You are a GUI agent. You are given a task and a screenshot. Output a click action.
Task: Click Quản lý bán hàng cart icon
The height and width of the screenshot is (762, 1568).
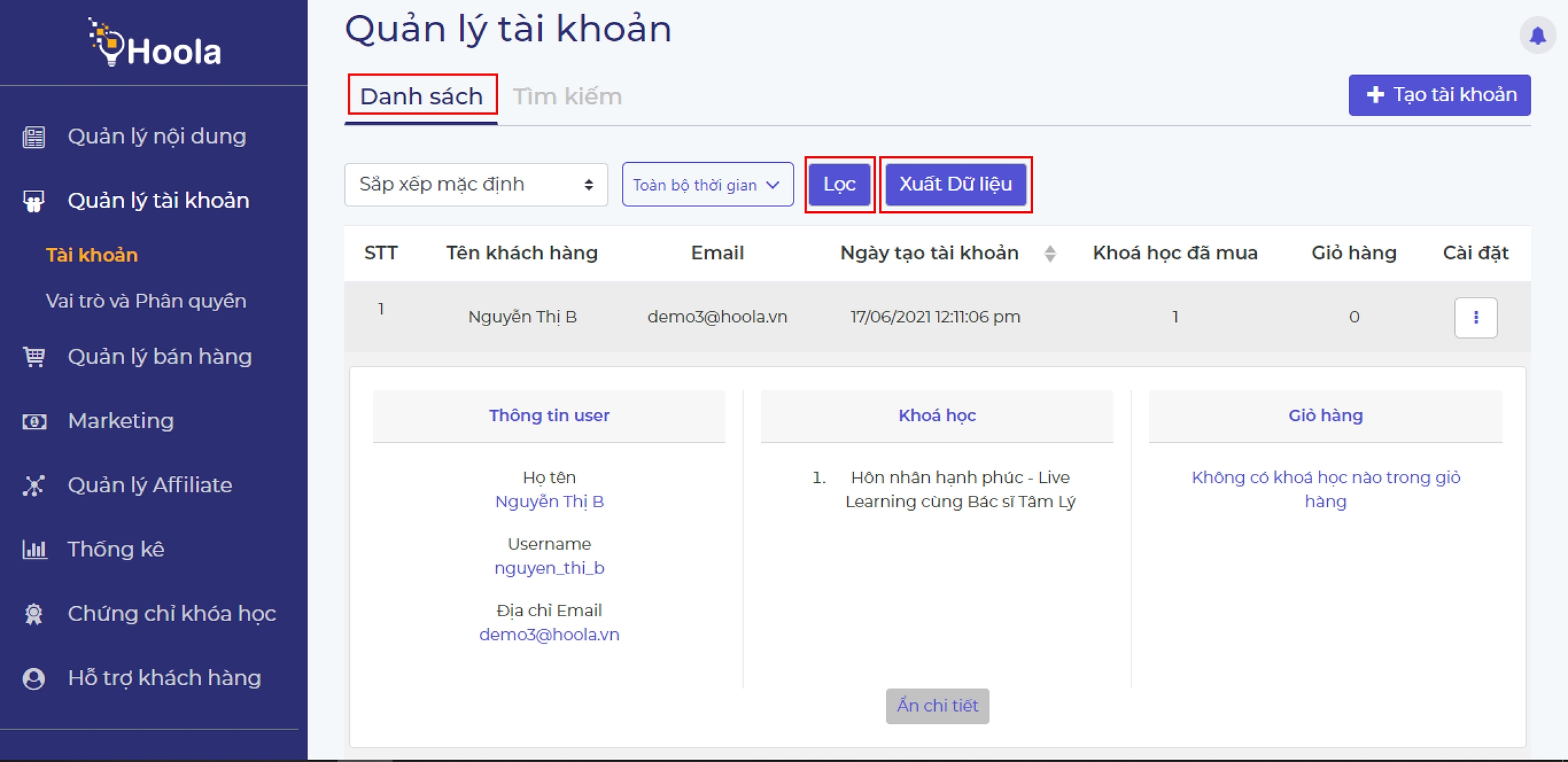pyautogui.click(x=34, y=357)
